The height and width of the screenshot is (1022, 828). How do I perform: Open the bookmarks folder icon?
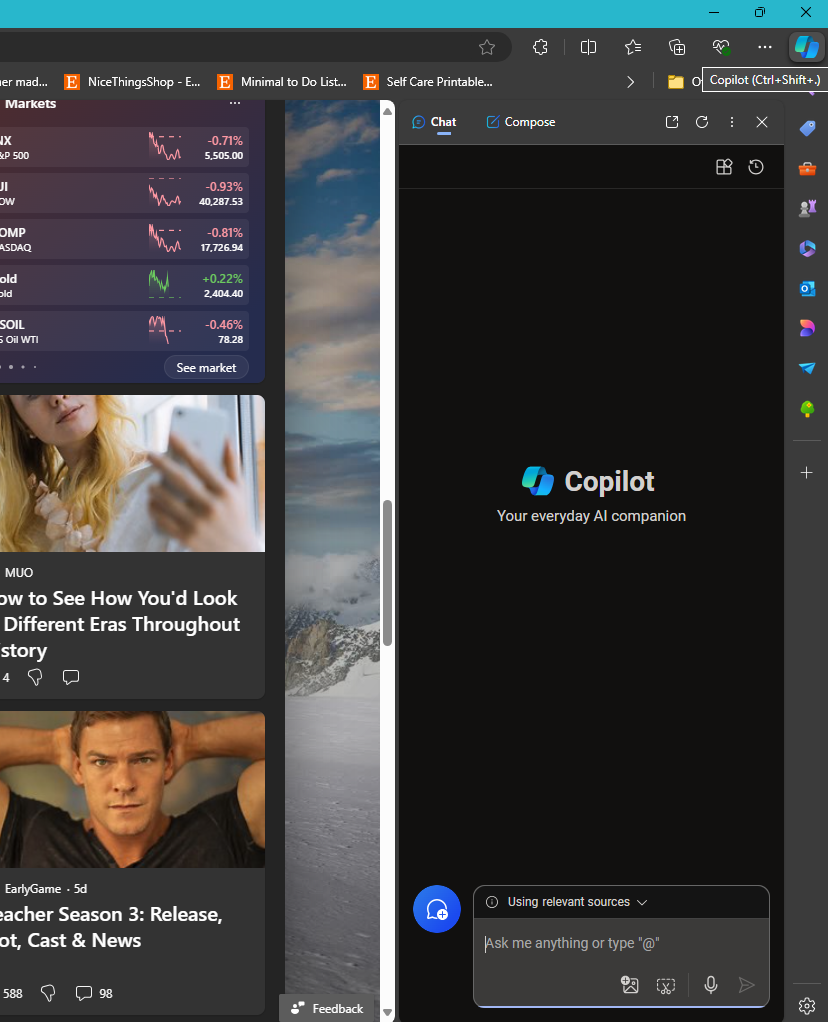[x=675, y=81]
